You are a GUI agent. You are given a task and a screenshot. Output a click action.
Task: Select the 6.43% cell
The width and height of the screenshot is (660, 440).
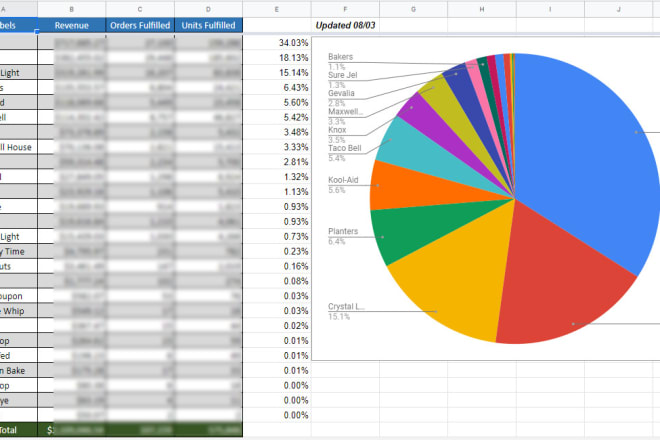tap(277, 87)
